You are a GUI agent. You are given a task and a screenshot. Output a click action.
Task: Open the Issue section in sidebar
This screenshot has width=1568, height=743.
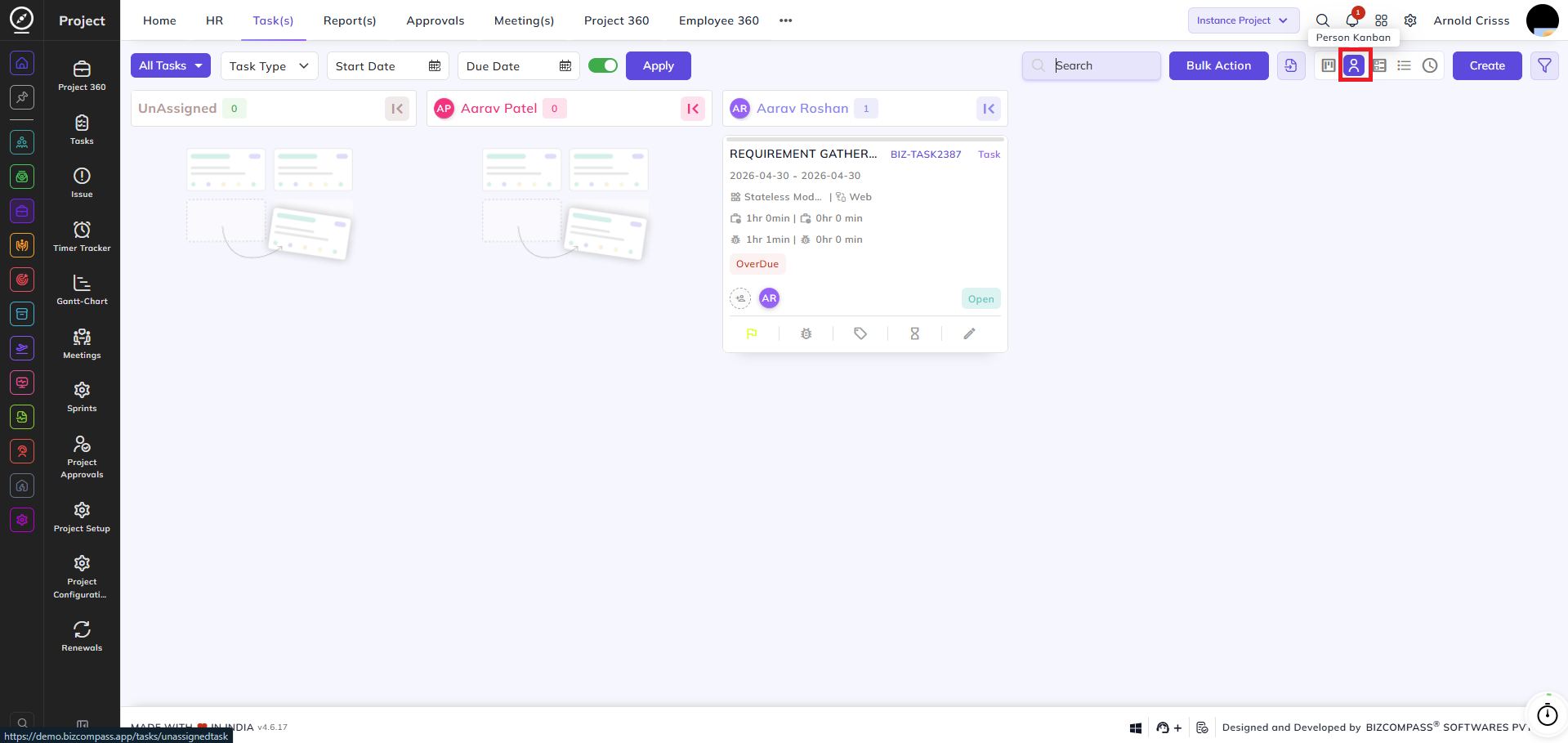[x=82, y=183]
